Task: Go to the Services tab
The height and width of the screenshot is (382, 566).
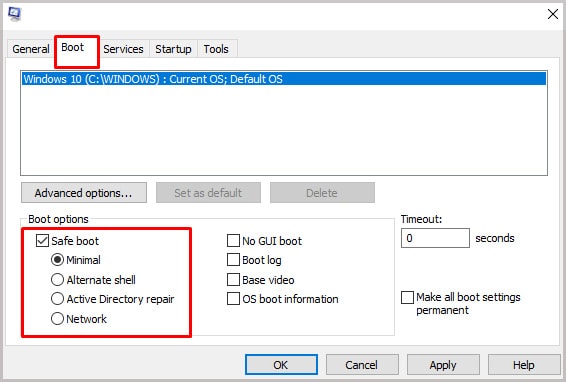Action: coord(123,49)
